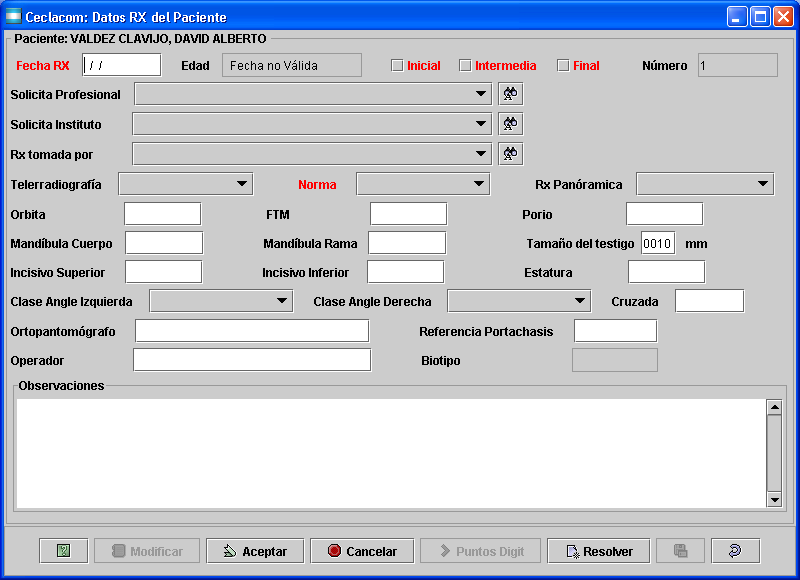The image size is (800, 580).
Task: Click the Fecha RX date field
Action: 122,65
